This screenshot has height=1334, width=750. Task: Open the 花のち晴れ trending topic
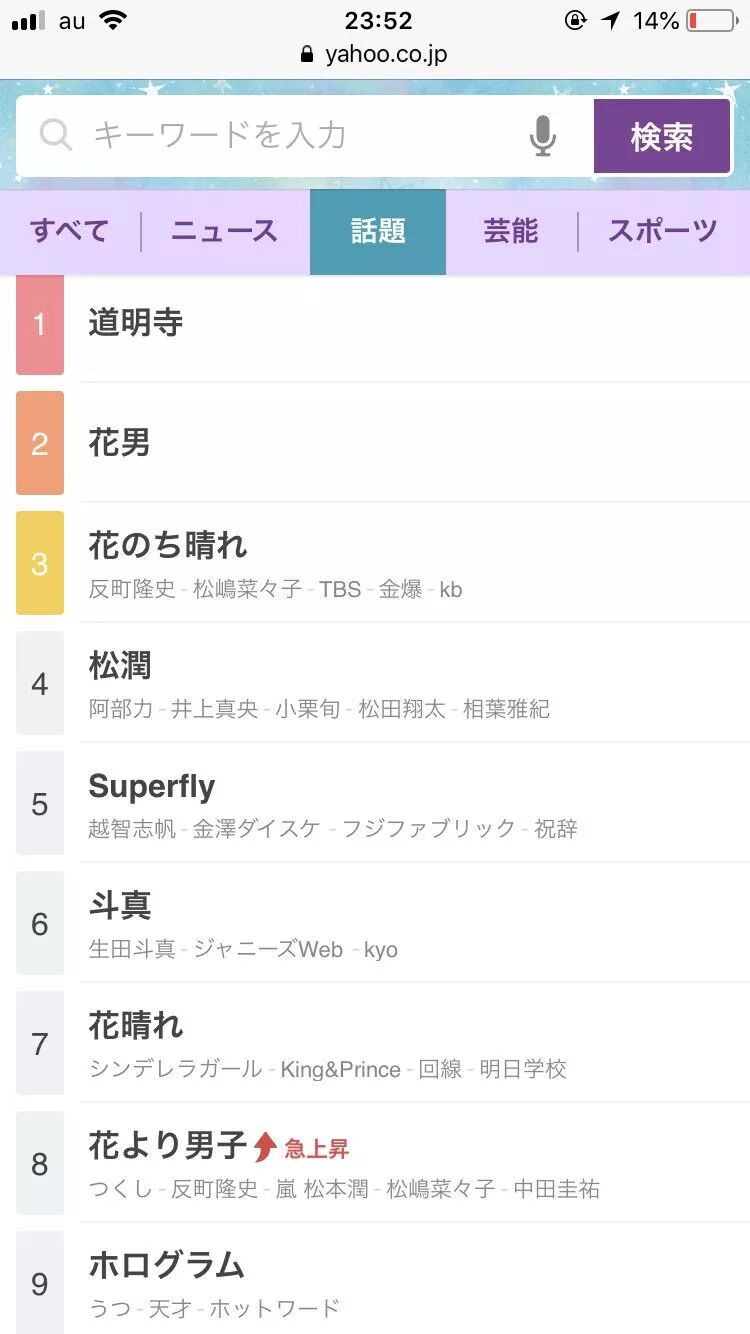click(x=168, y=546)
